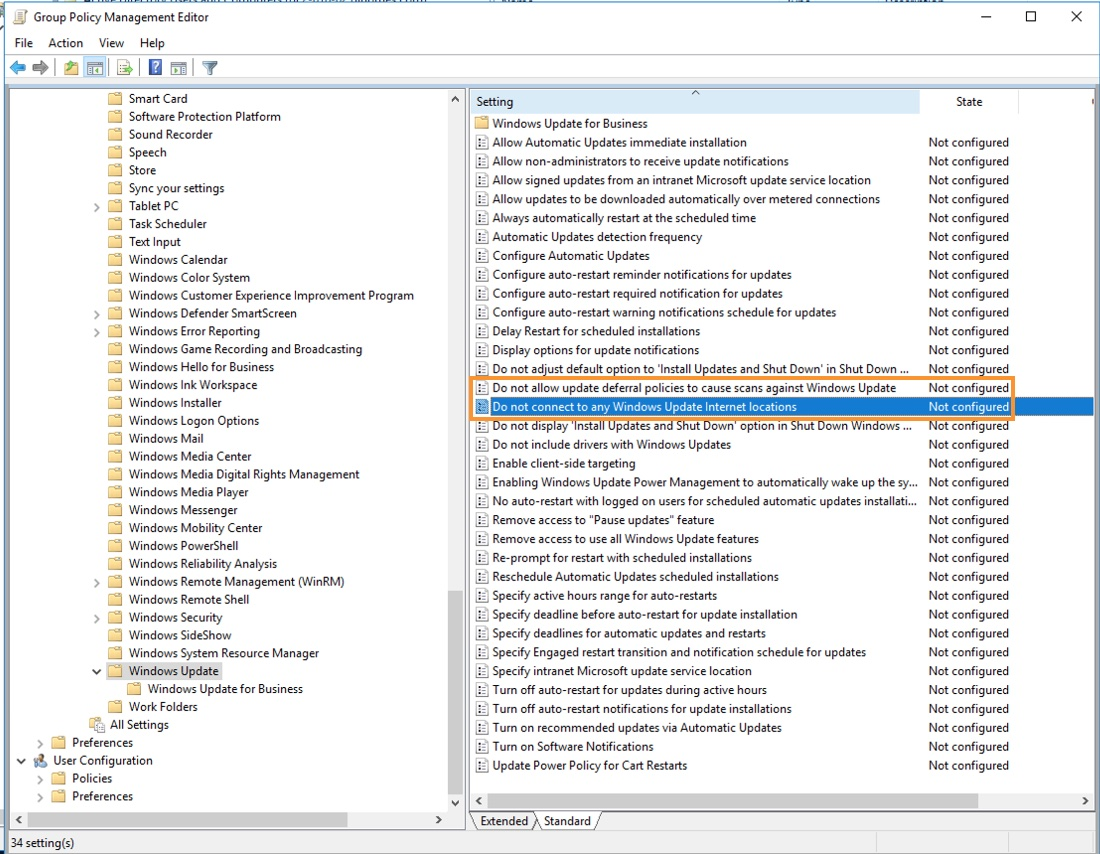This screenshot has height=854, width=1100.
Task: Click the Forward navigation arrow
Action: pos(39,67)
